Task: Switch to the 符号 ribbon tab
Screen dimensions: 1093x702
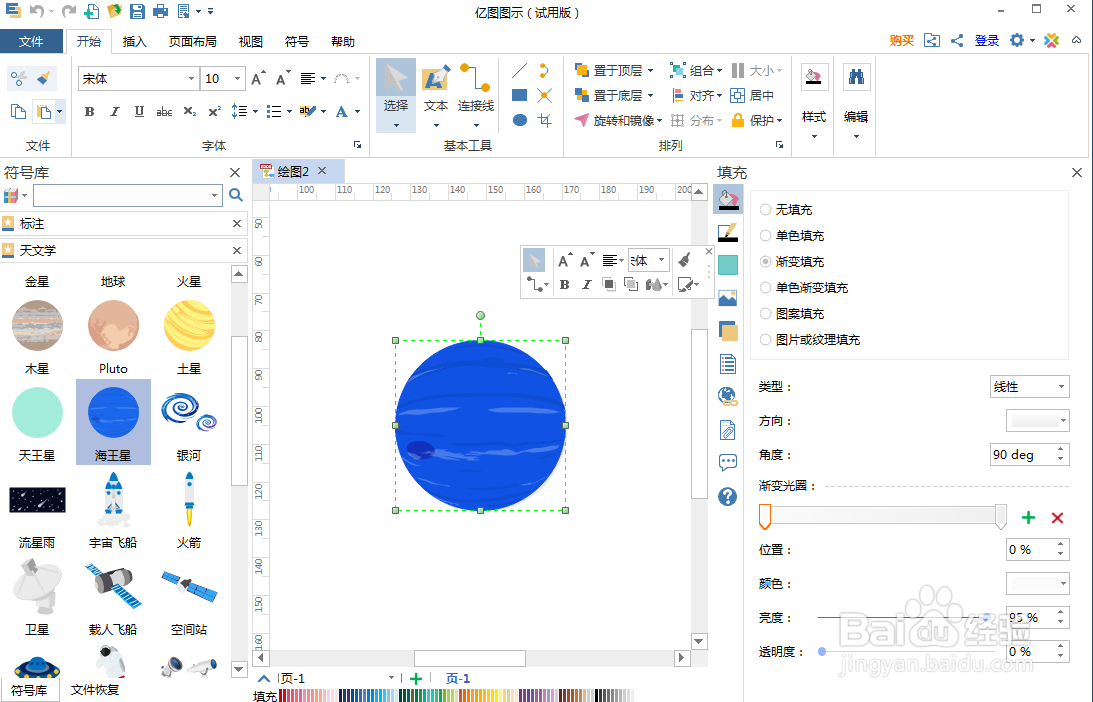Action: pos(297,42)
